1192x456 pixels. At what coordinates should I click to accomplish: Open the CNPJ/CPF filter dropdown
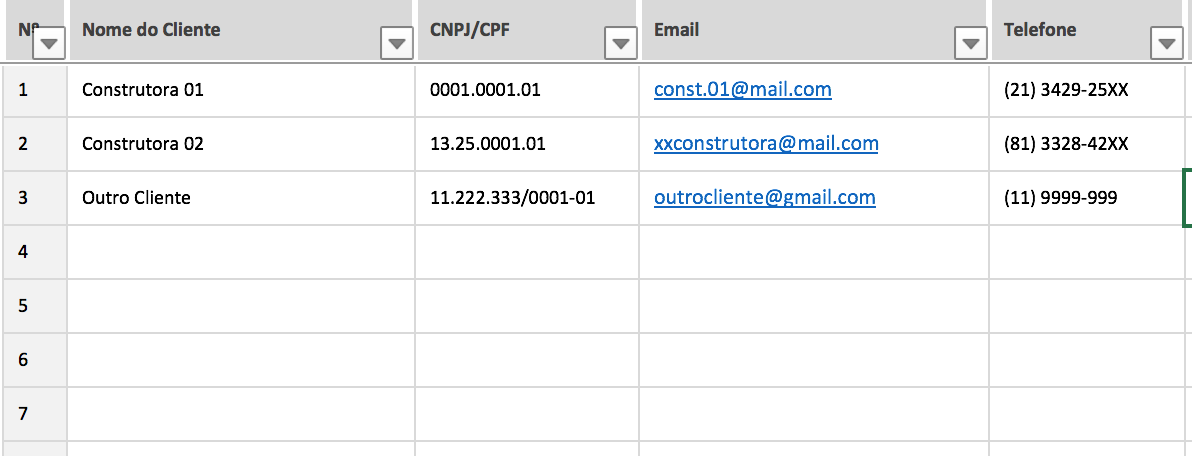pyautogui.click(x=622, y=44)
